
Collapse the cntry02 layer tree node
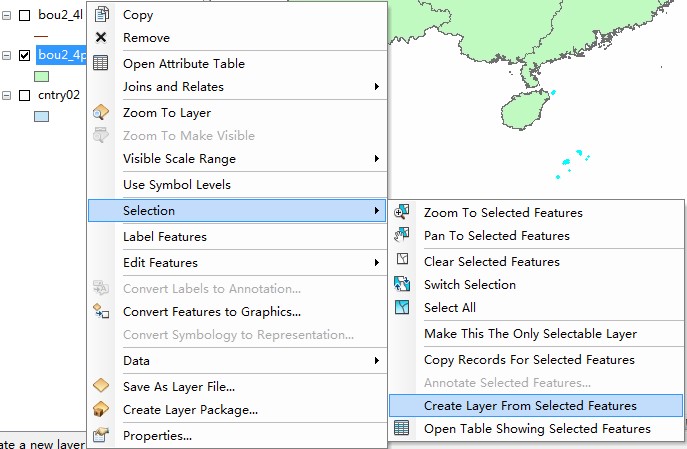6,95
